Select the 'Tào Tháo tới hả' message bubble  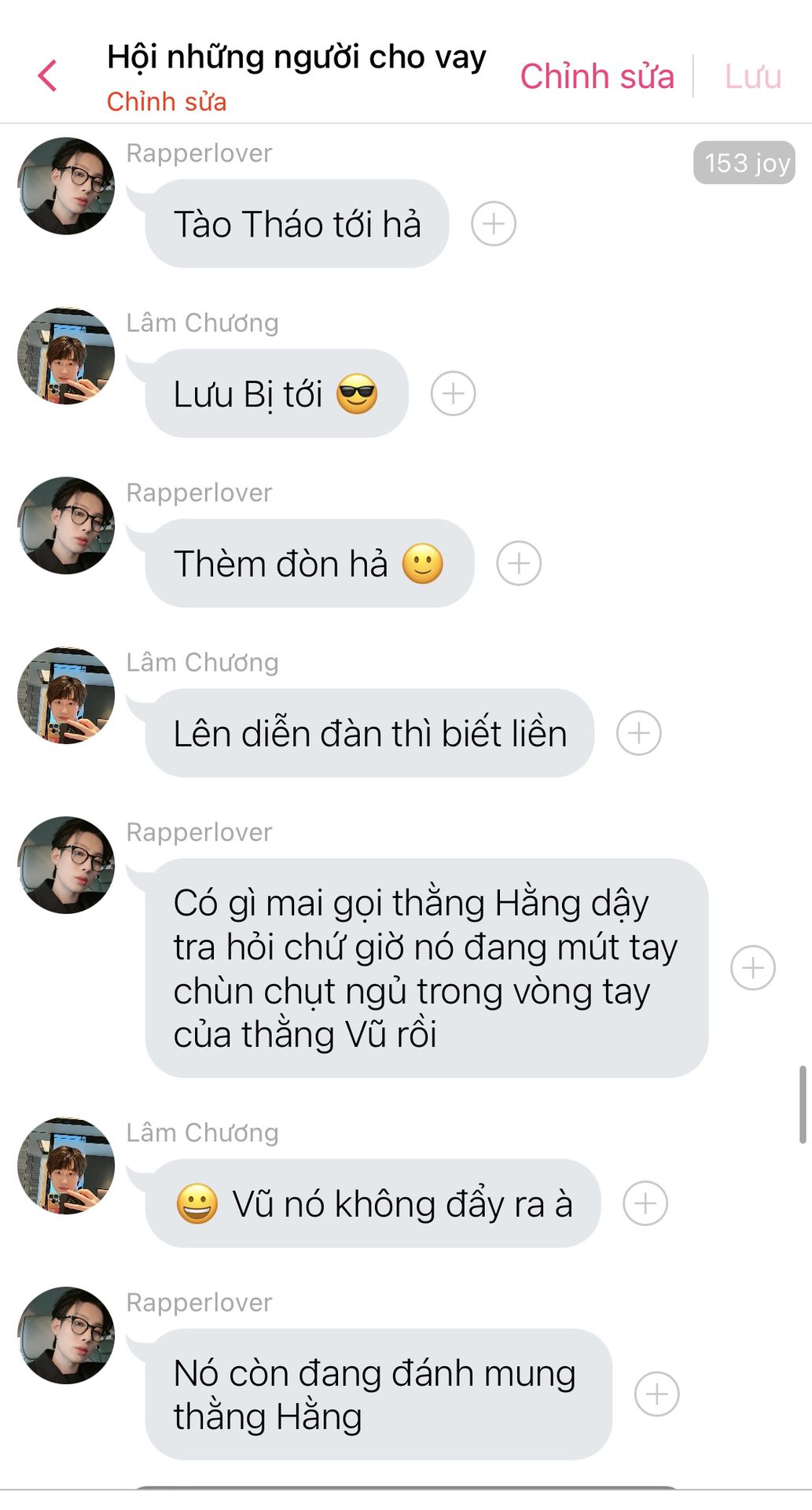pos(297,224)
